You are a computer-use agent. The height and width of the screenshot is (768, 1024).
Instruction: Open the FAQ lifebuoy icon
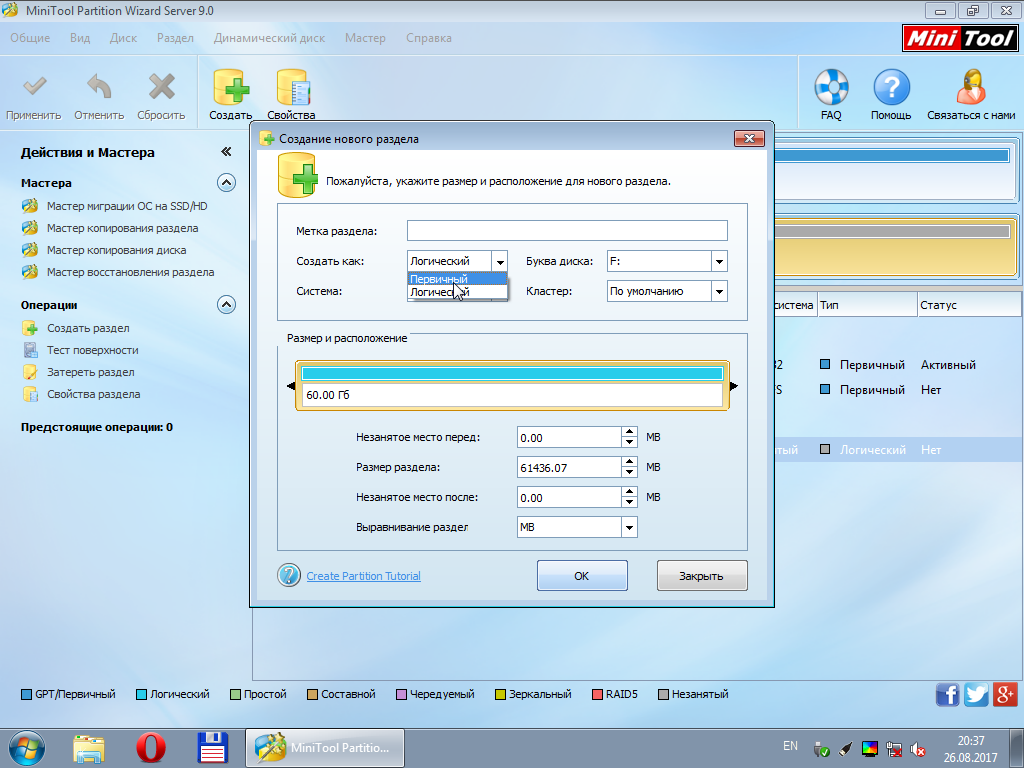tap(831, 87)
